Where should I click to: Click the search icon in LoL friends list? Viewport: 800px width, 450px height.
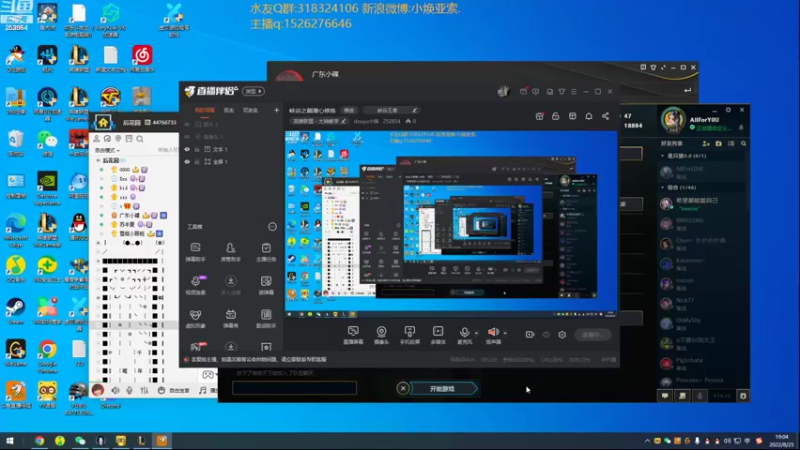(x=743, y=144)
